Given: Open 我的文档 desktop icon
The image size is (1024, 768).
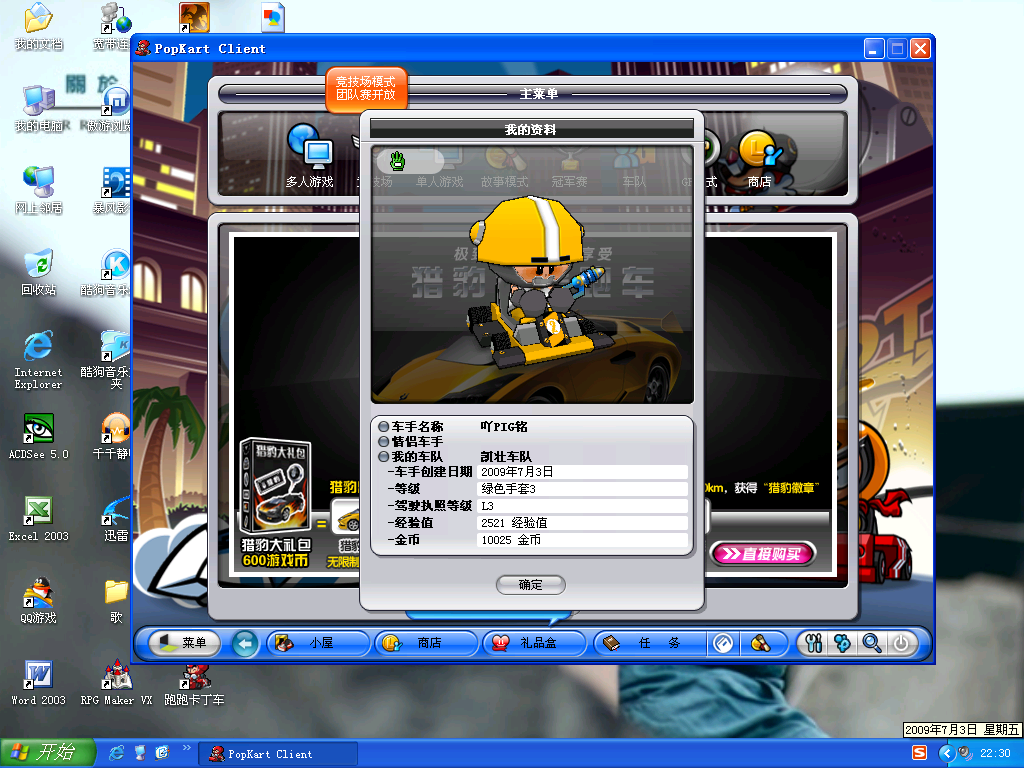Looking at the screenshot, I should click(x=39, y=27).
